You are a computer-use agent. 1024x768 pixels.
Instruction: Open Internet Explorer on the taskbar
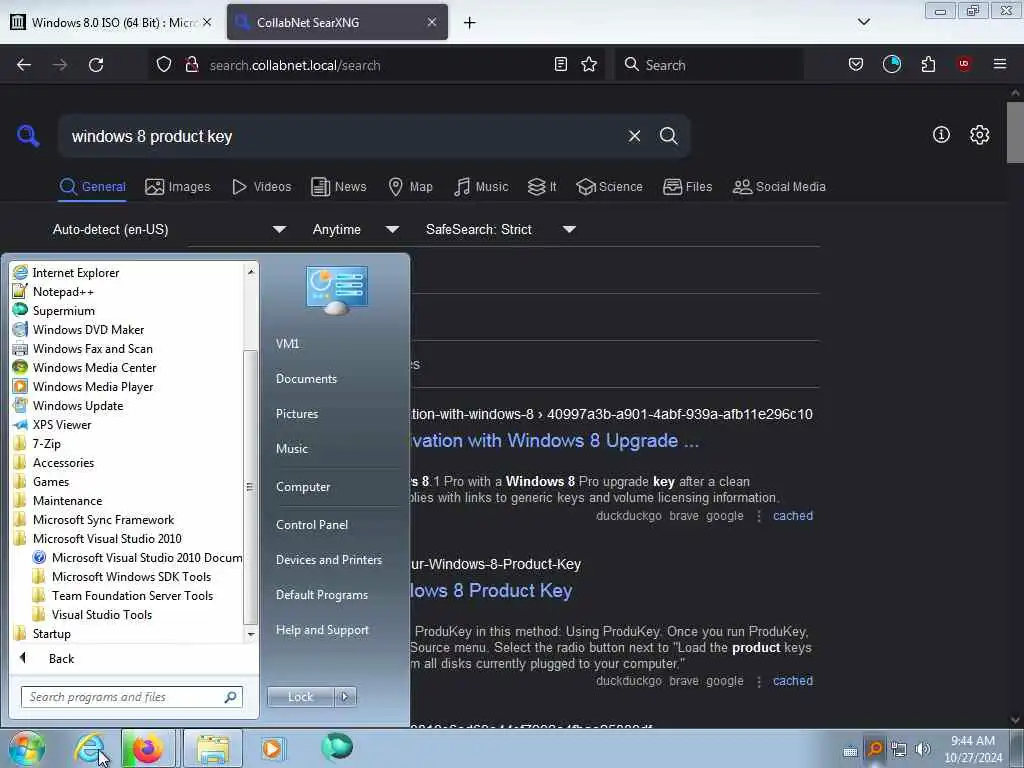point(89,748)
